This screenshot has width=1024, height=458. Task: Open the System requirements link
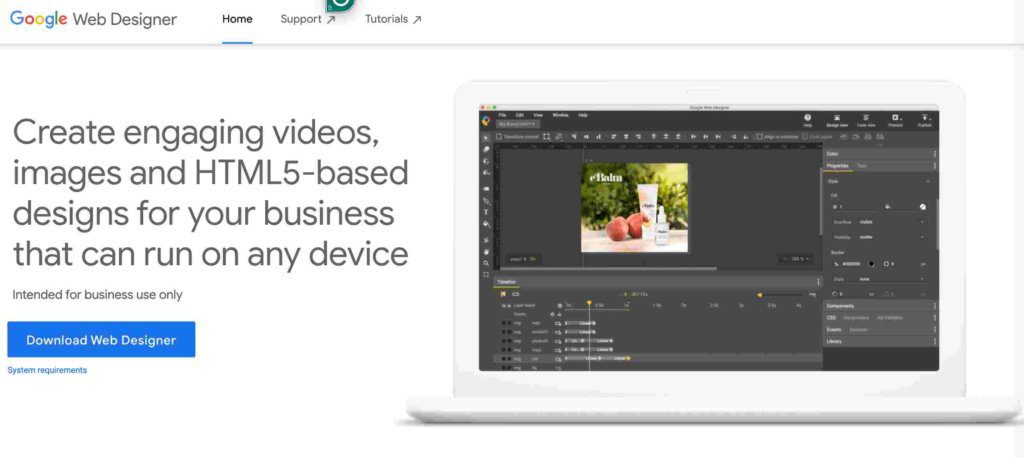(47, 370)
